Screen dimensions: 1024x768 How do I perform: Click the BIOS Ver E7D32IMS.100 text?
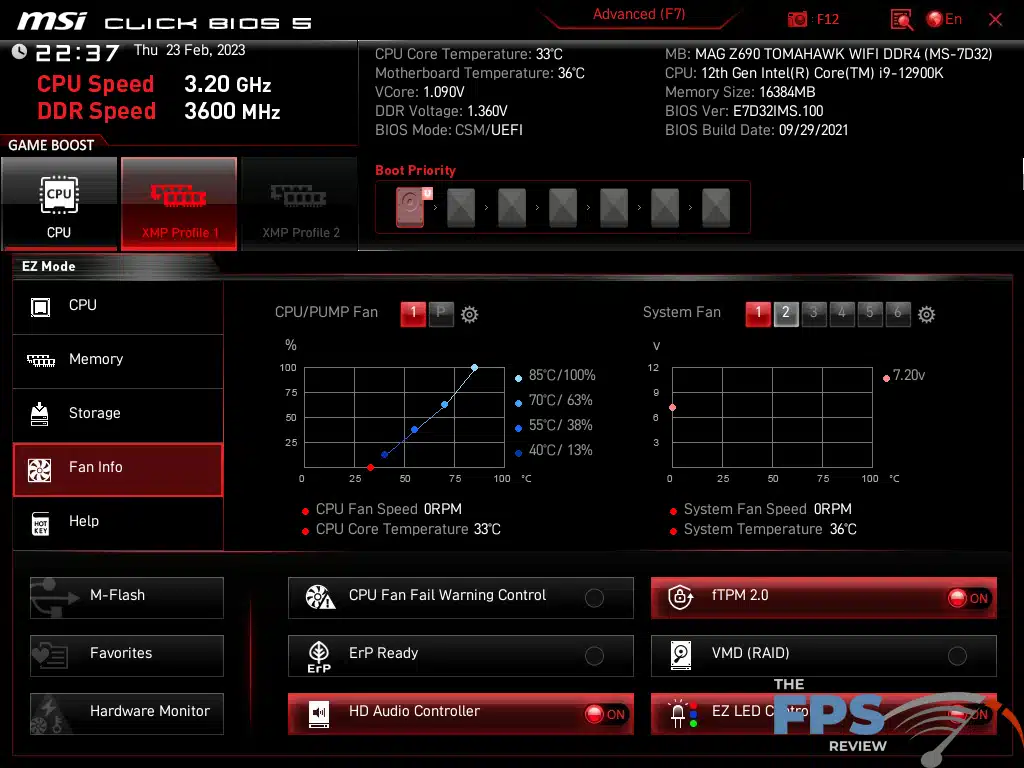(x=744, y=111)
